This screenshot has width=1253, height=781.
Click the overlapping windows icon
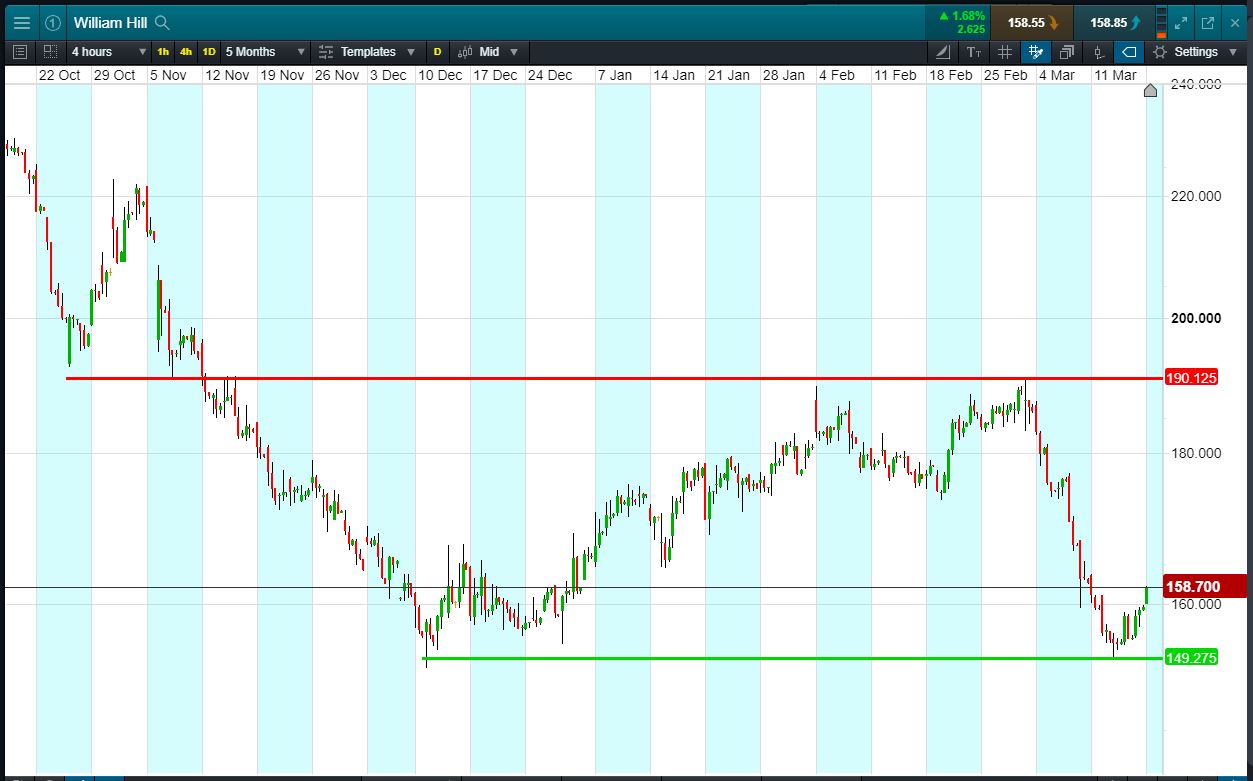1066,52
